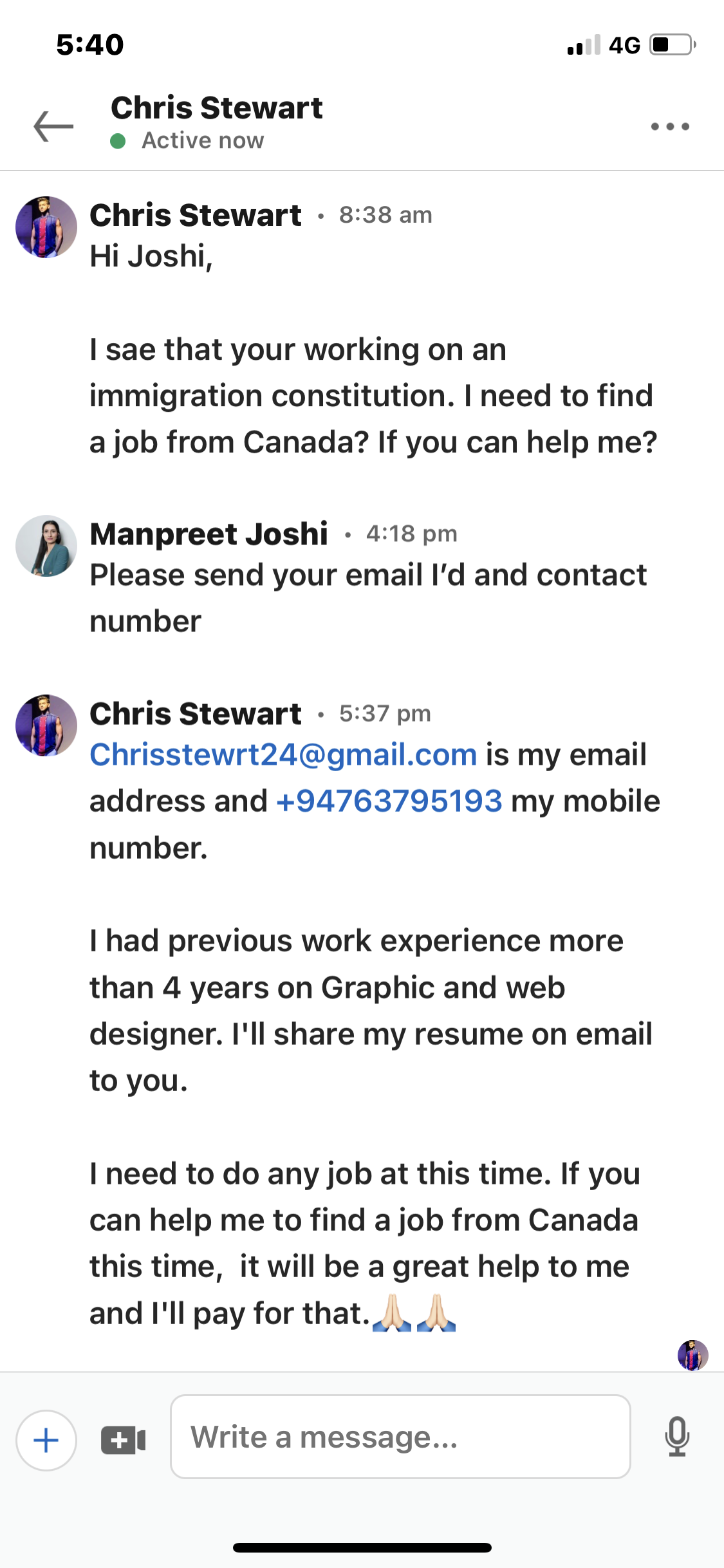Open the three-dot conversation options menu

670,126
